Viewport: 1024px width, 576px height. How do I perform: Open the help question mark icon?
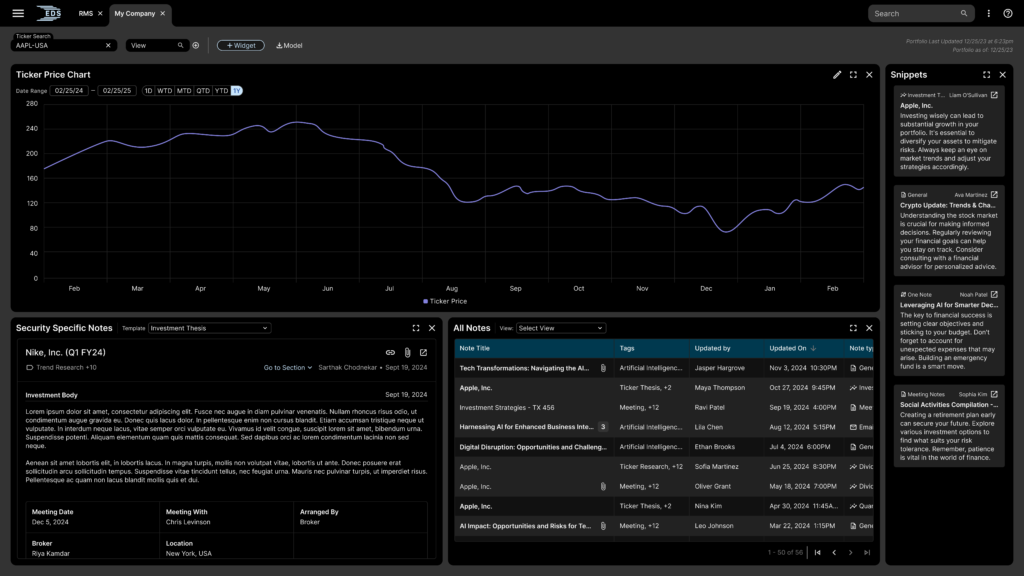tap(1008, 14)
